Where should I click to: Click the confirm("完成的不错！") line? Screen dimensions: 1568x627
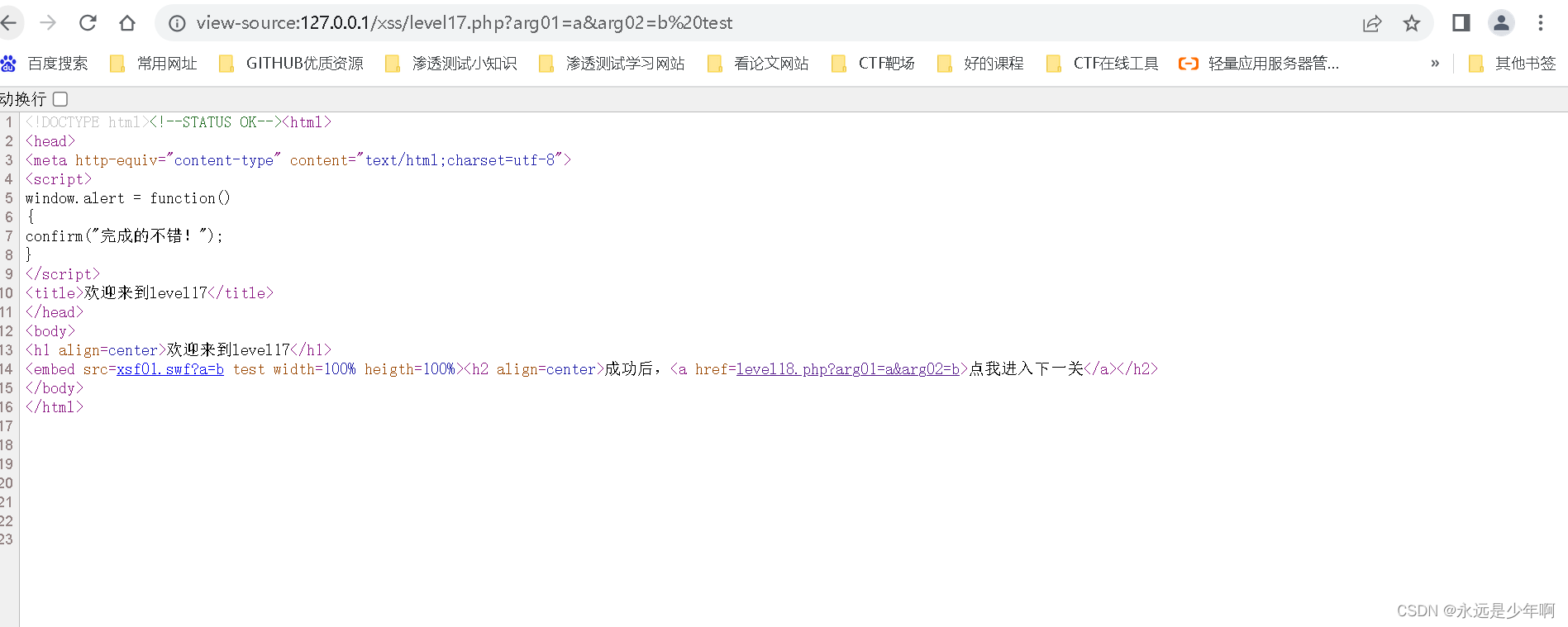(125, 236)
